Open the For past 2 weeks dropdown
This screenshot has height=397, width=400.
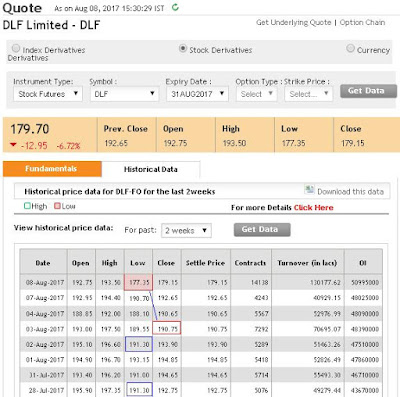186,230
